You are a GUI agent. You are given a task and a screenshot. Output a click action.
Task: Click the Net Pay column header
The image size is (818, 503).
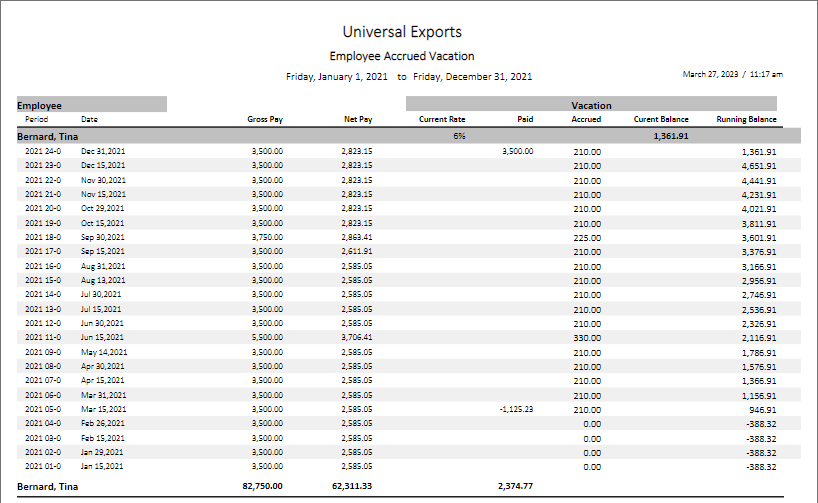point(358,119)
